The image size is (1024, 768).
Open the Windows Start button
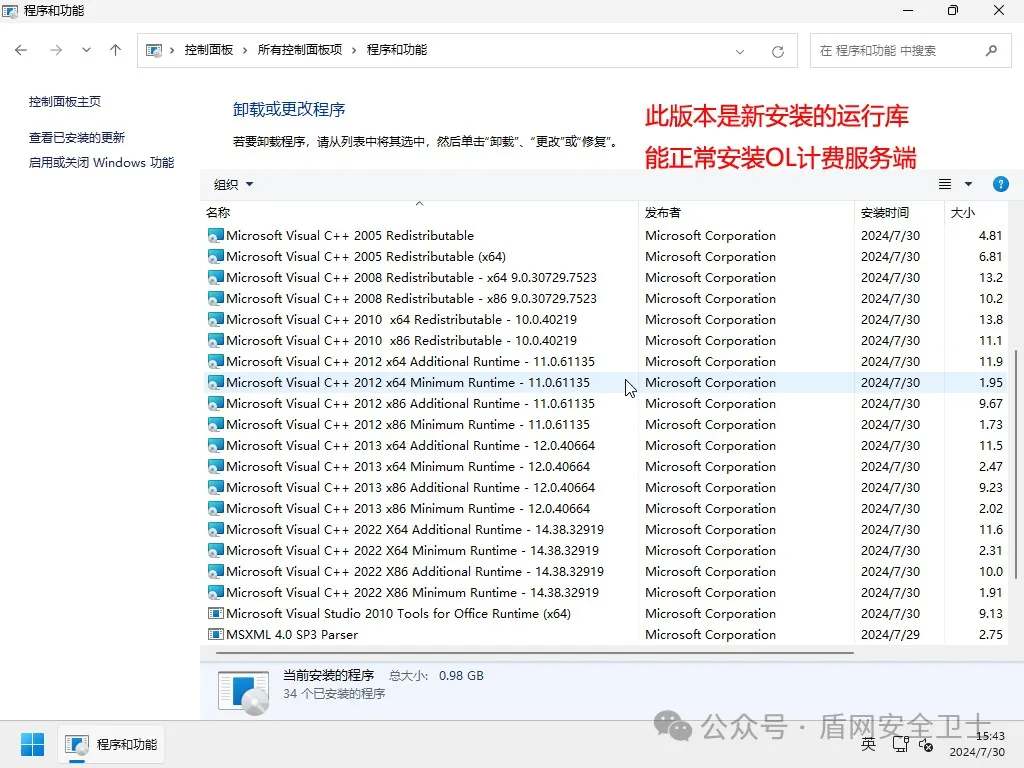click(32, 744)
